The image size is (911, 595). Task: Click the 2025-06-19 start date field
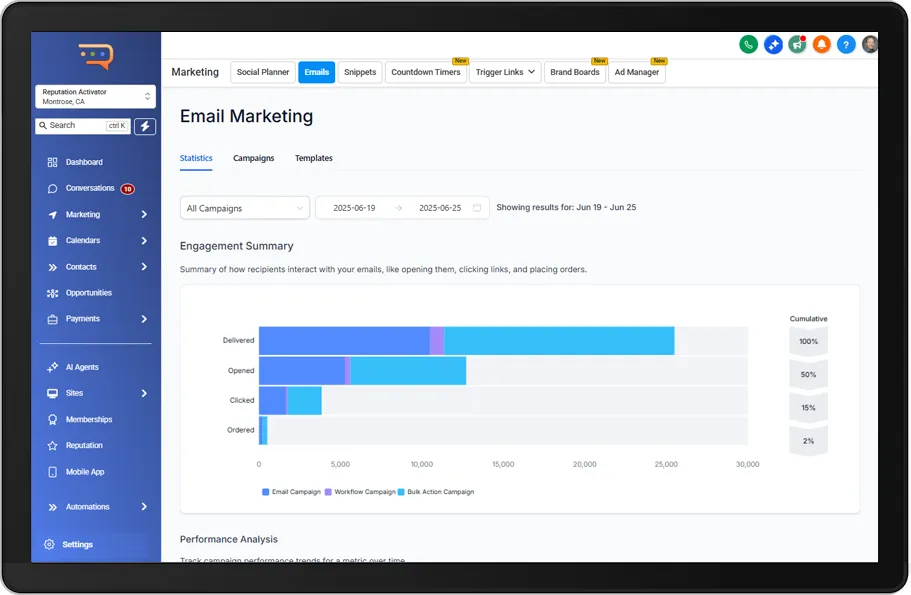point(354,208)
